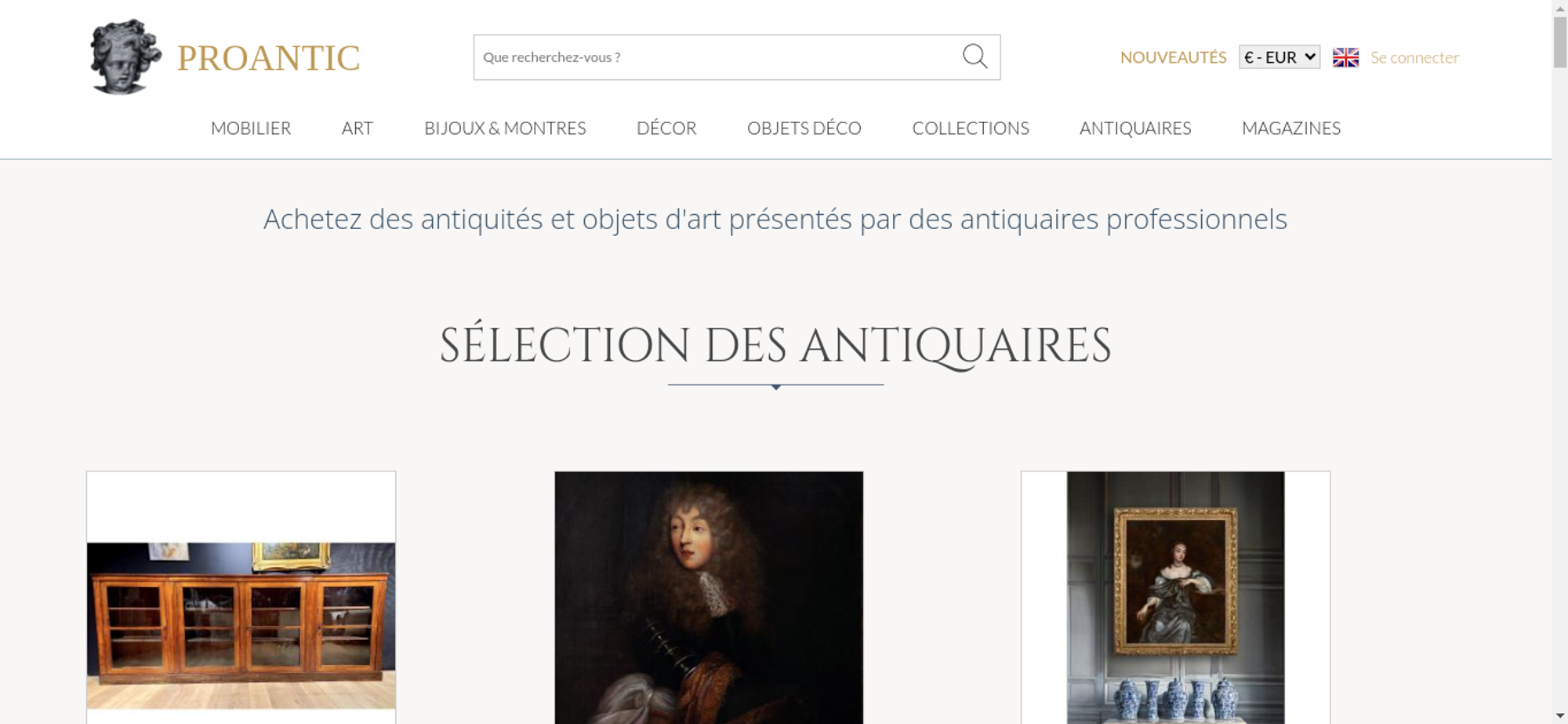Image resolution: width=1568 pixels, height=724 pixels.
Task: Click the Se connecter link
Action: point(1414,57)
